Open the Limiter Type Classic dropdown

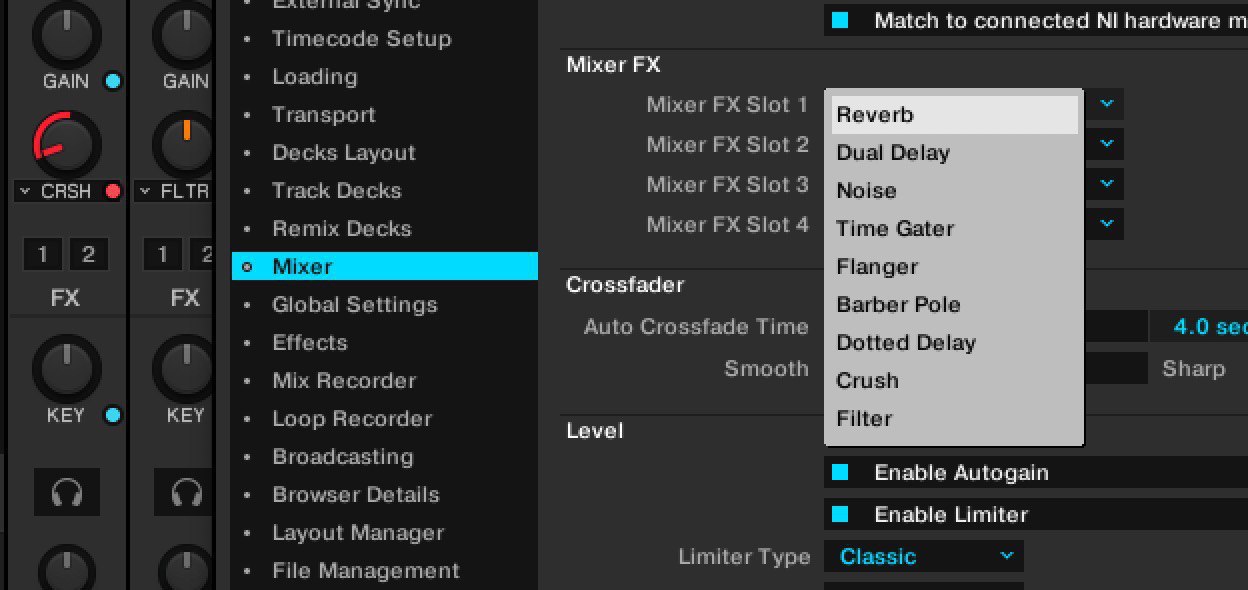point(923,556)
